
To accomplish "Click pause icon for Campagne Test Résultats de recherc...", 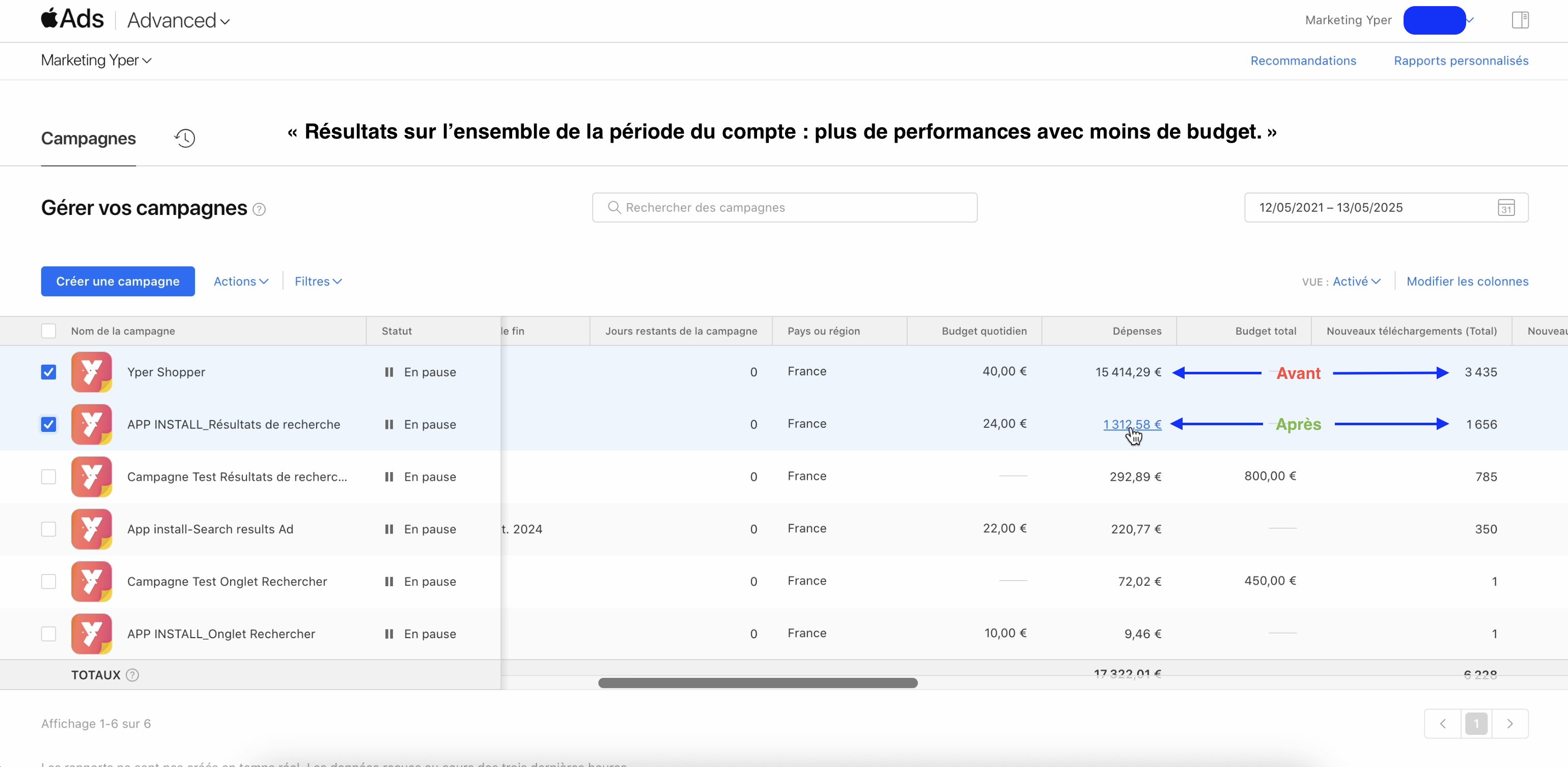I will 389,477.
